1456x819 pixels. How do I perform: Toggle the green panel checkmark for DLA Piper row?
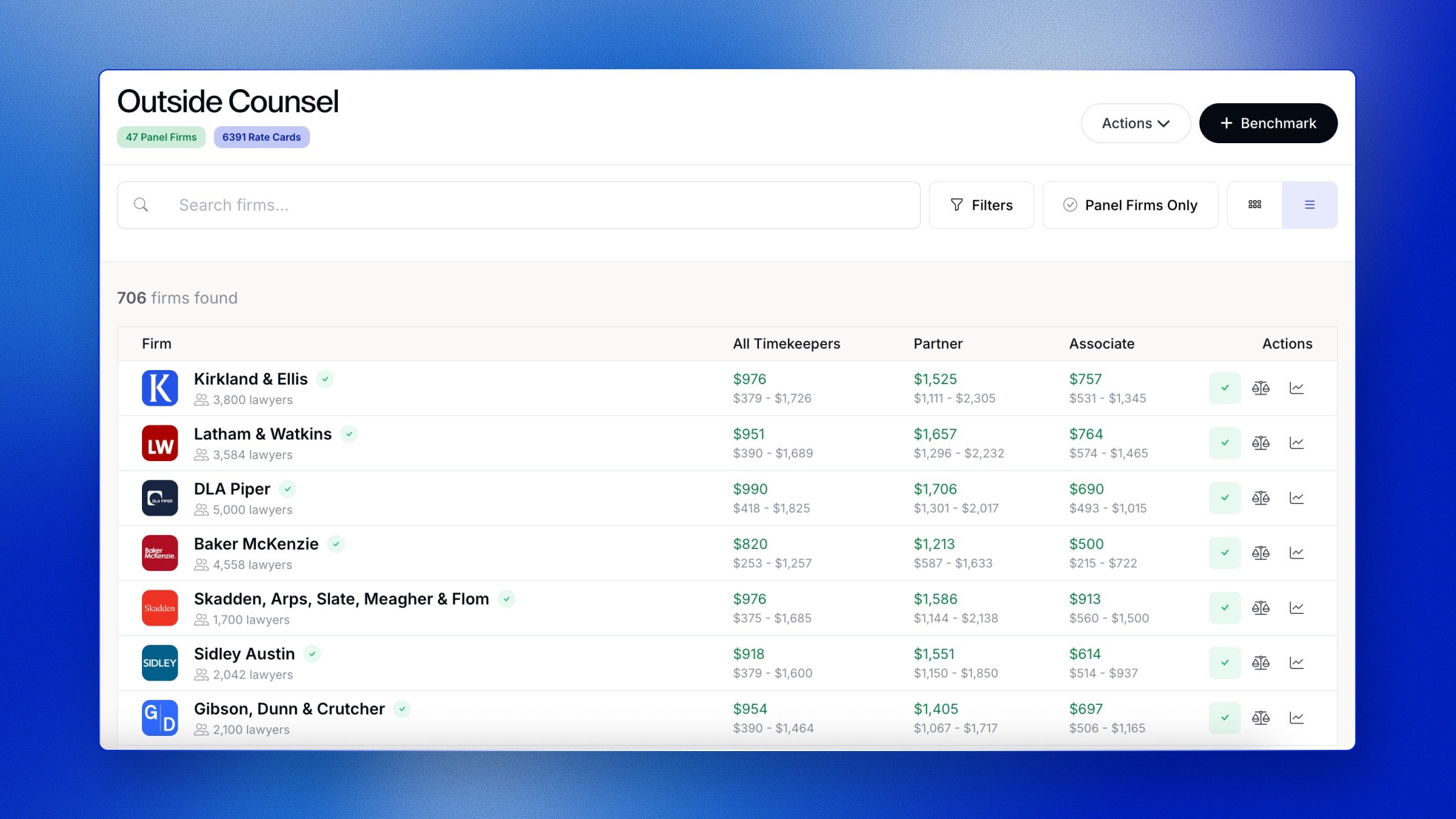pos(1224,498)
